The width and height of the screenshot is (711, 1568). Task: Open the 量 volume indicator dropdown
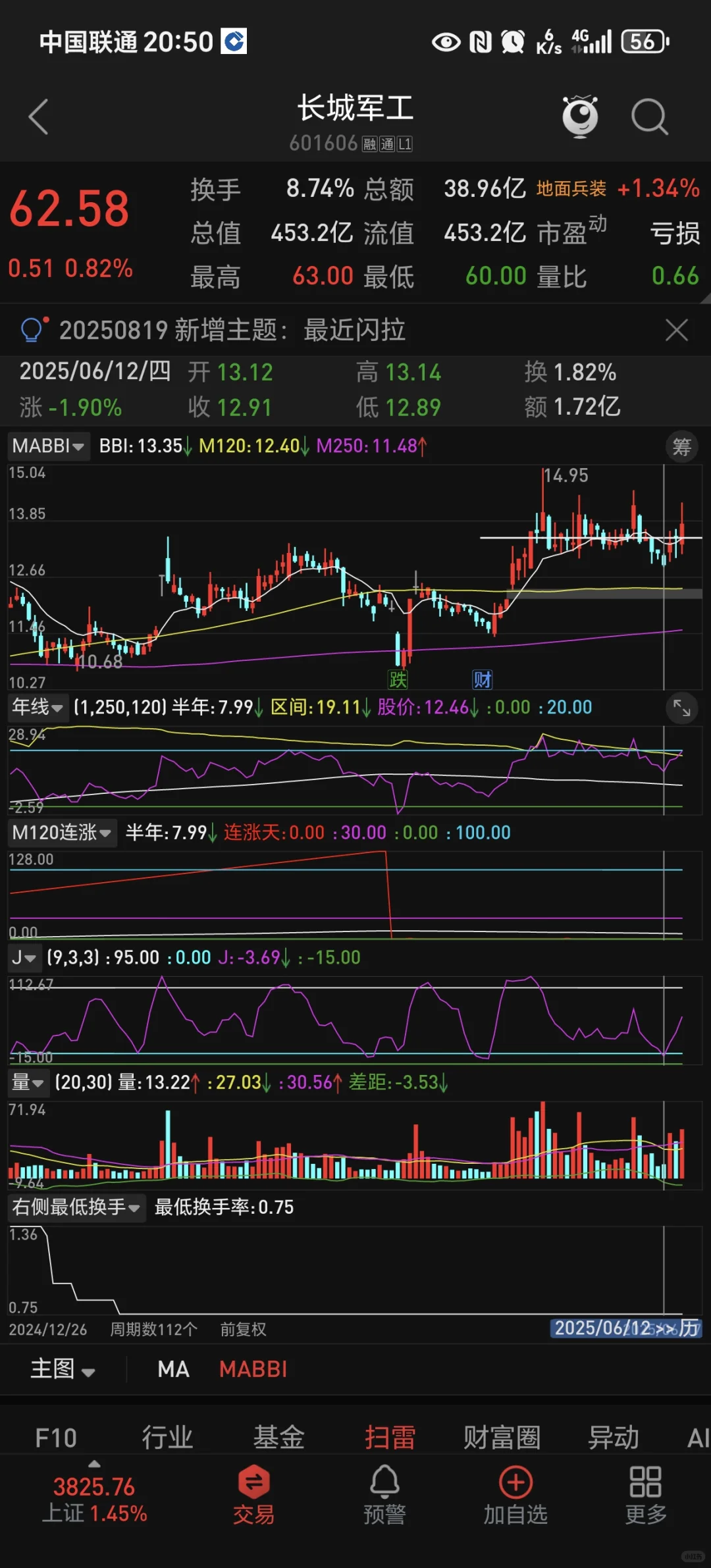tap(28, 1082)
